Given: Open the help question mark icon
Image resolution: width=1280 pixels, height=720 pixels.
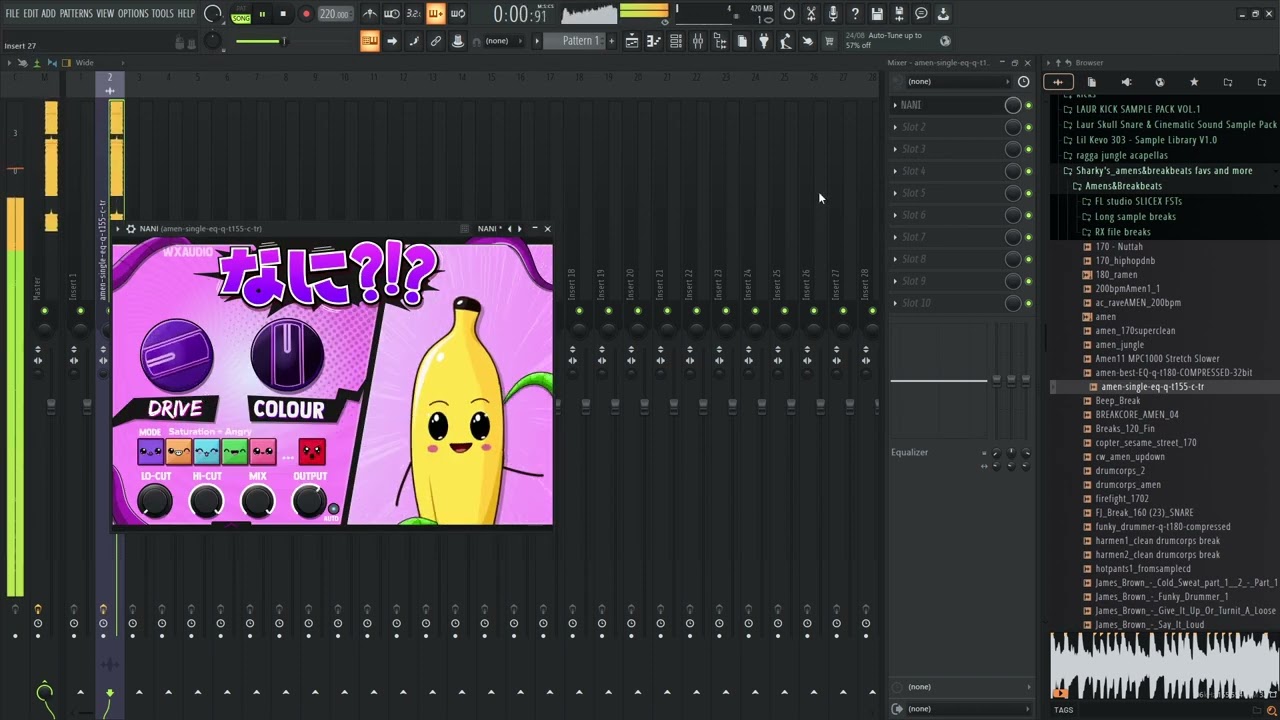Looking at the screenshot, I should point(855,14).
